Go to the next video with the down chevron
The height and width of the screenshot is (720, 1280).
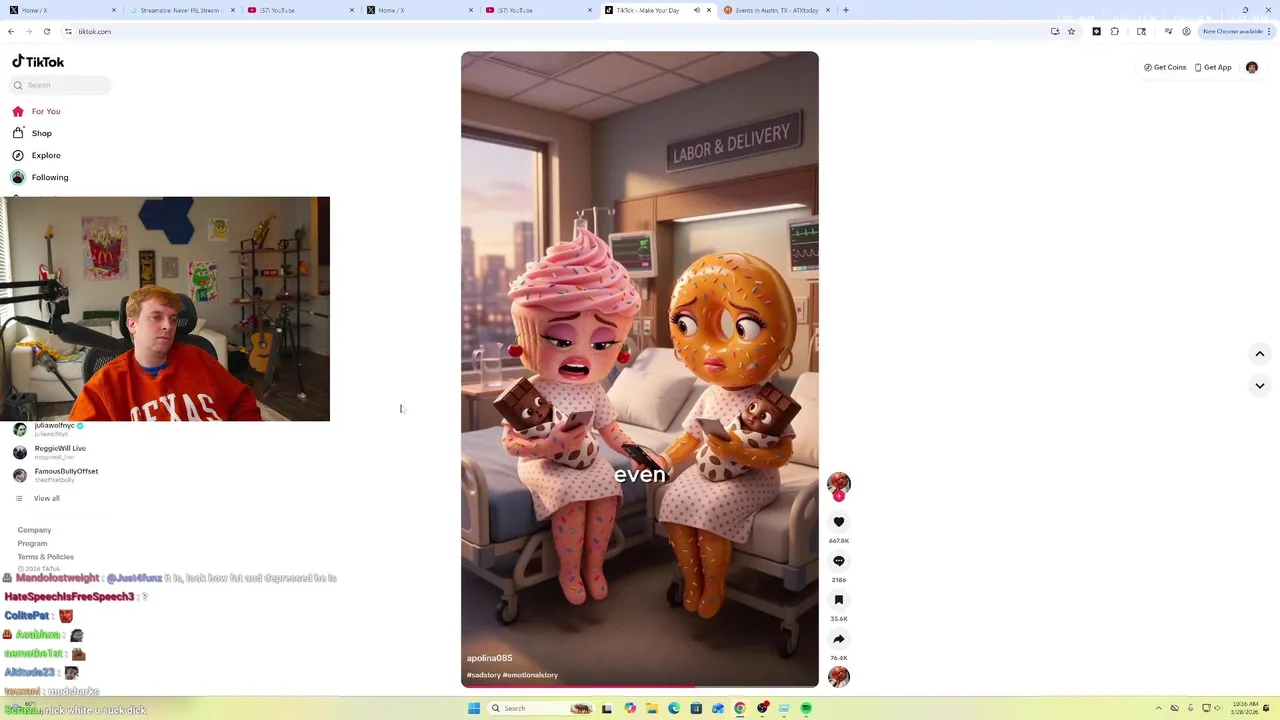[1260, 386]
